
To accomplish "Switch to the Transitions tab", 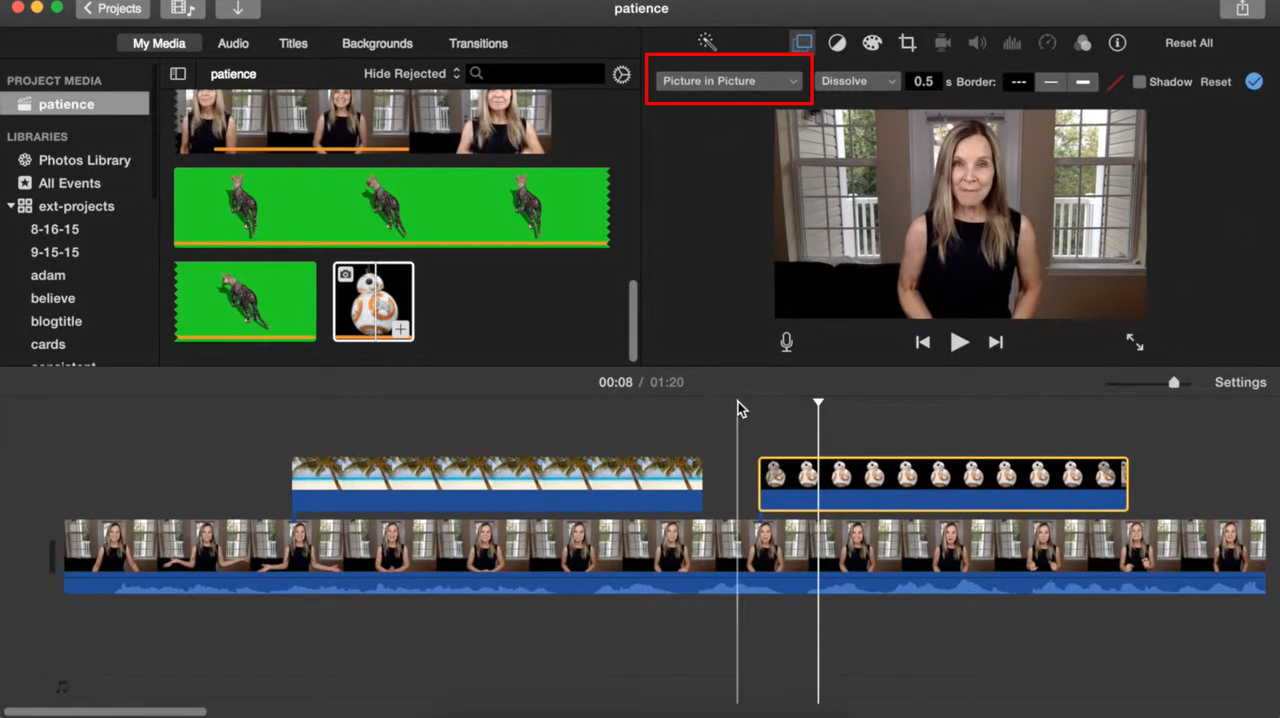I will tap(478, 43).
